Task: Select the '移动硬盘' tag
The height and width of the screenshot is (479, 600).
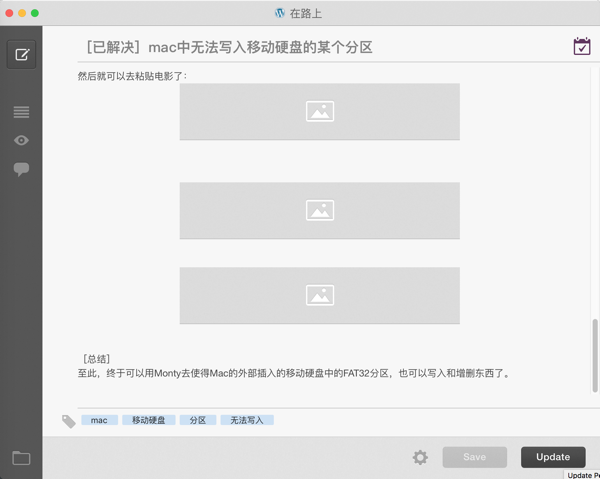Action: point(149,420)
